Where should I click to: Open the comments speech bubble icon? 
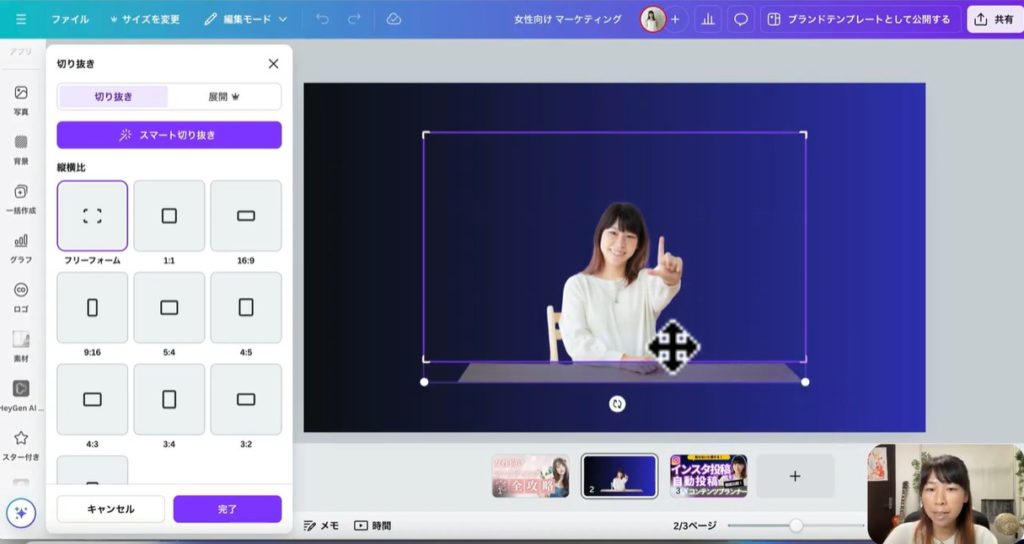point(741,19)
